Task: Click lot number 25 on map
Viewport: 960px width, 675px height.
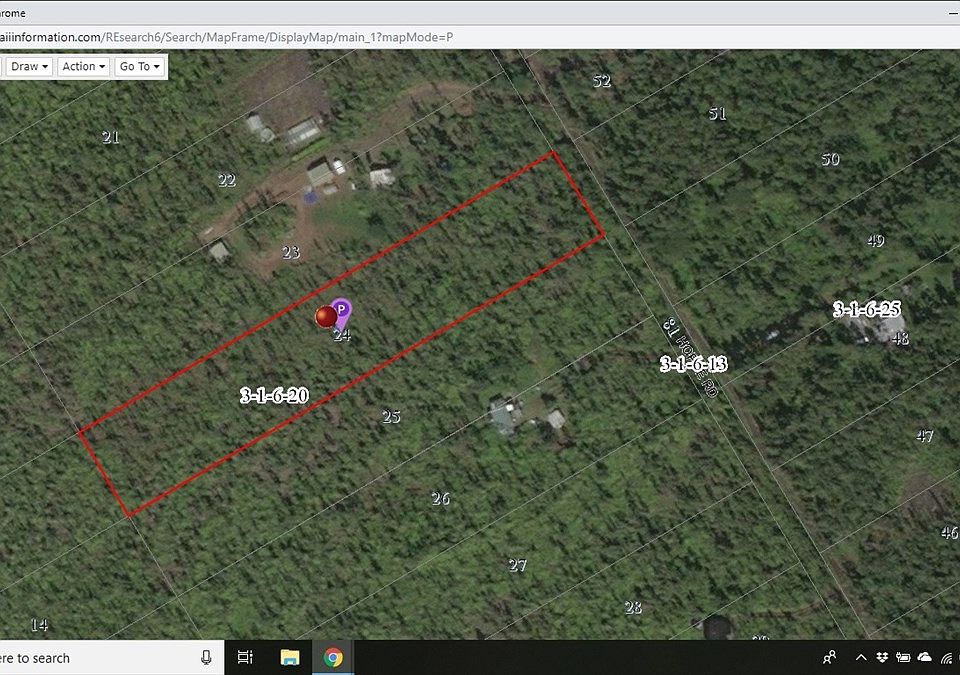Action: point(391,417)
